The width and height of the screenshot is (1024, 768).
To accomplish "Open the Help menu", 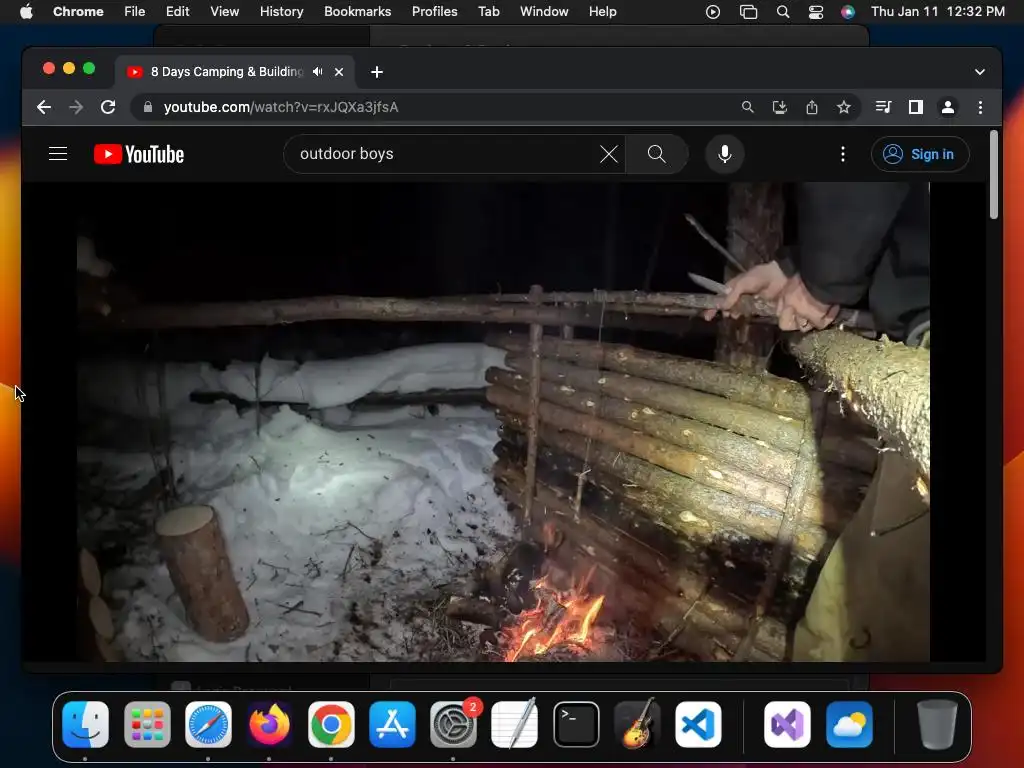I will 602,12.
